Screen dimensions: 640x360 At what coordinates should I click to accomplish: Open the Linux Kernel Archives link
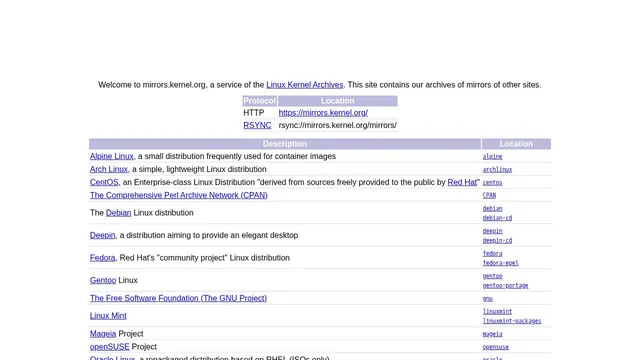point(304,85)
